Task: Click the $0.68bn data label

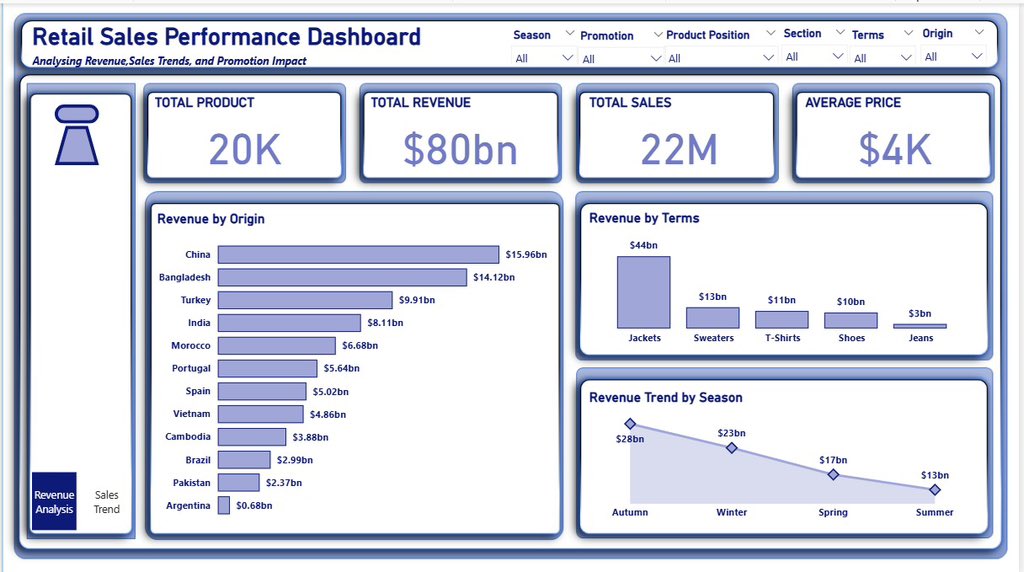Action: [x=254, y=505]
